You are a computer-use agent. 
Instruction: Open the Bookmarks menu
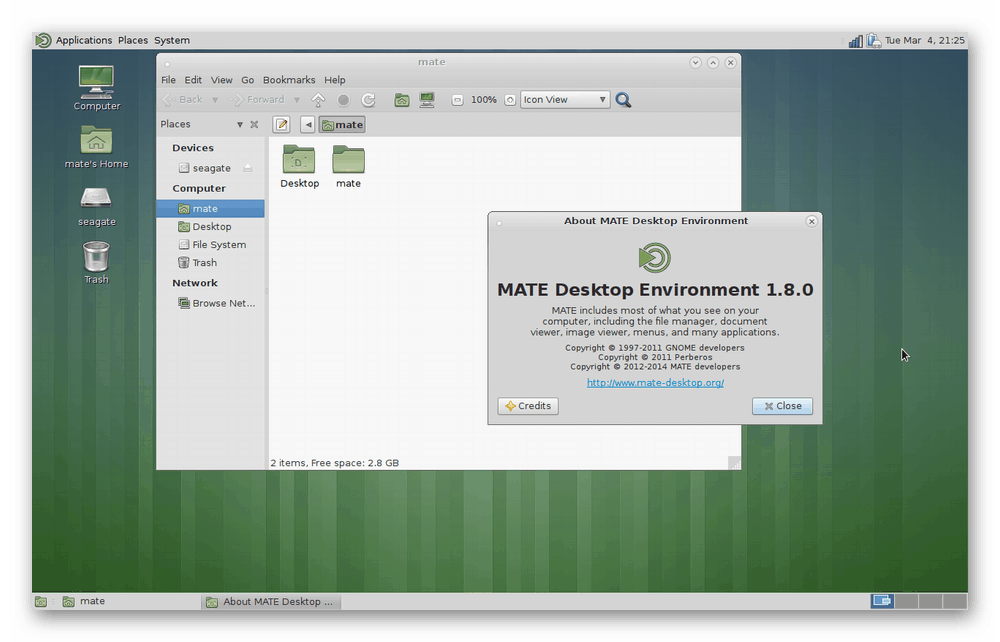tap(289, 80)
